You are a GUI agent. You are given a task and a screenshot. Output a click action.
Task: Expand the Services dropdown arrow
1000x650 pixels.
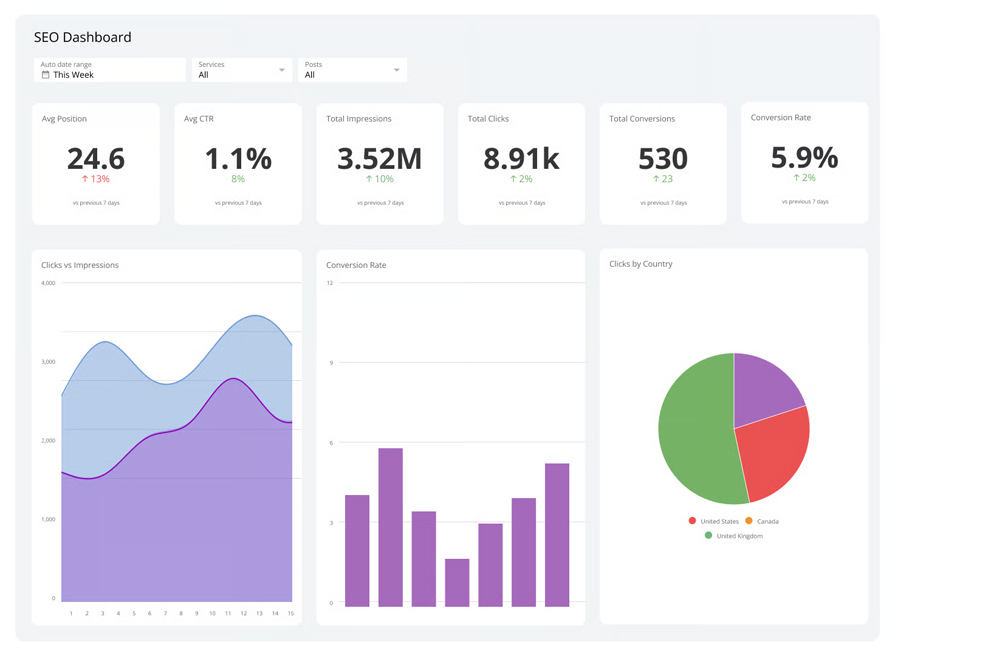(x=282, y=70)
